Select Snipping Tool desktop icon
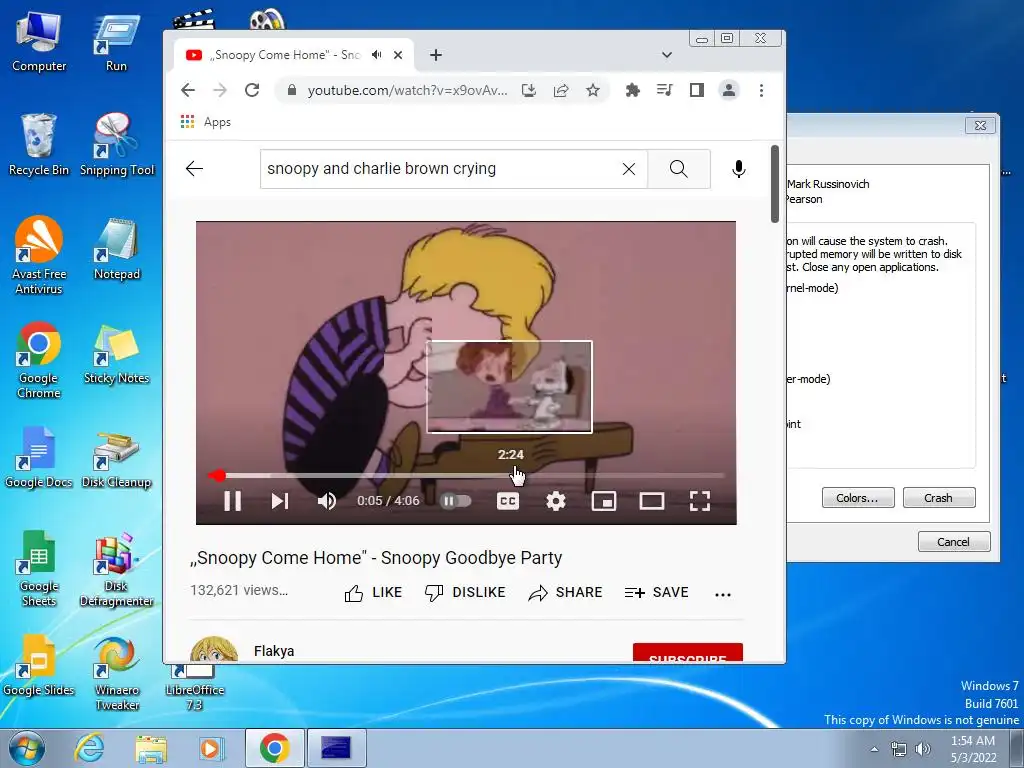Image resolution: width=1024 pixels, height=768 pixels. click(117, 144)
